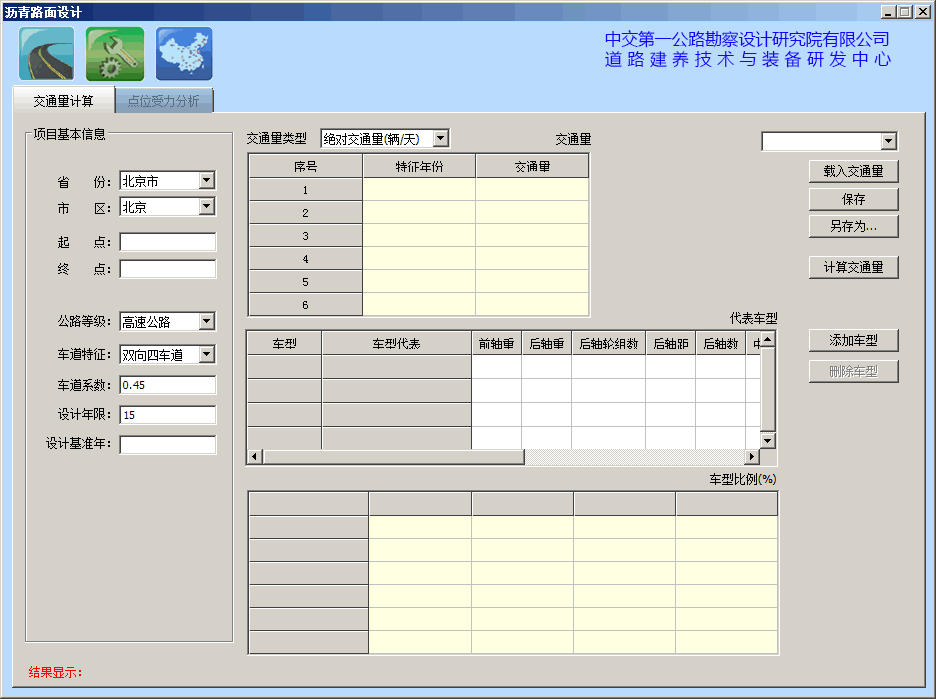Open the wrench and gear settings icon
The image size is (936, 699).
[115, 54]
